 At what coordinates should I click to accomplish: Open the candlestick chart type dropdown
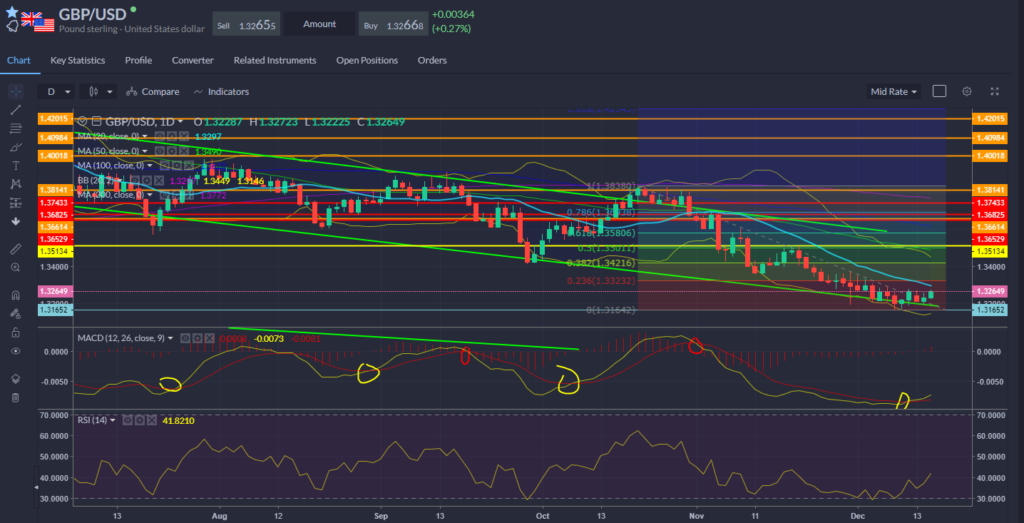[x=98, y=91]
